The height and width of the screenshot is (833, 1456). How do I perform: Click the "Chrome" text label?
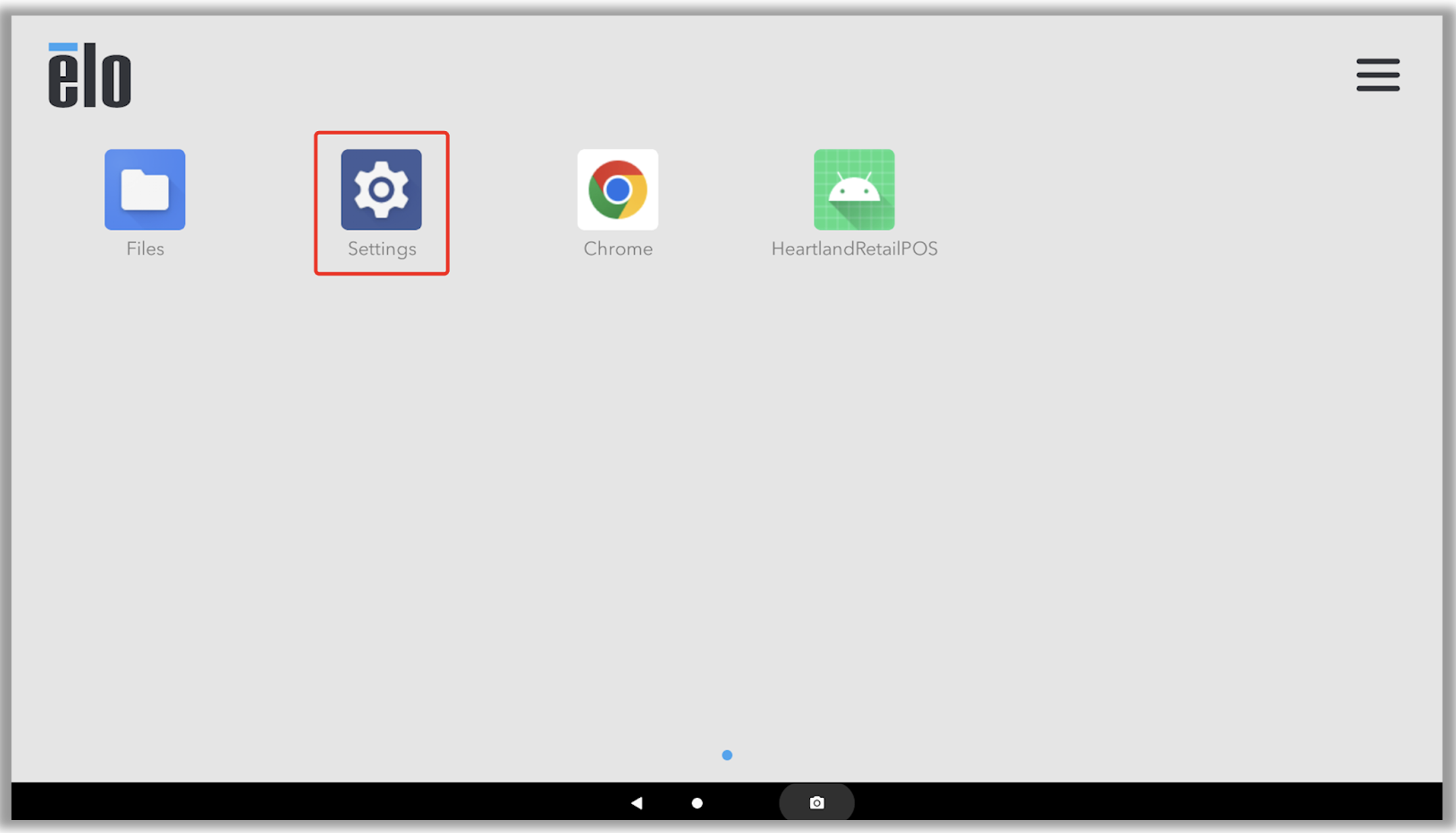[618, 249]
